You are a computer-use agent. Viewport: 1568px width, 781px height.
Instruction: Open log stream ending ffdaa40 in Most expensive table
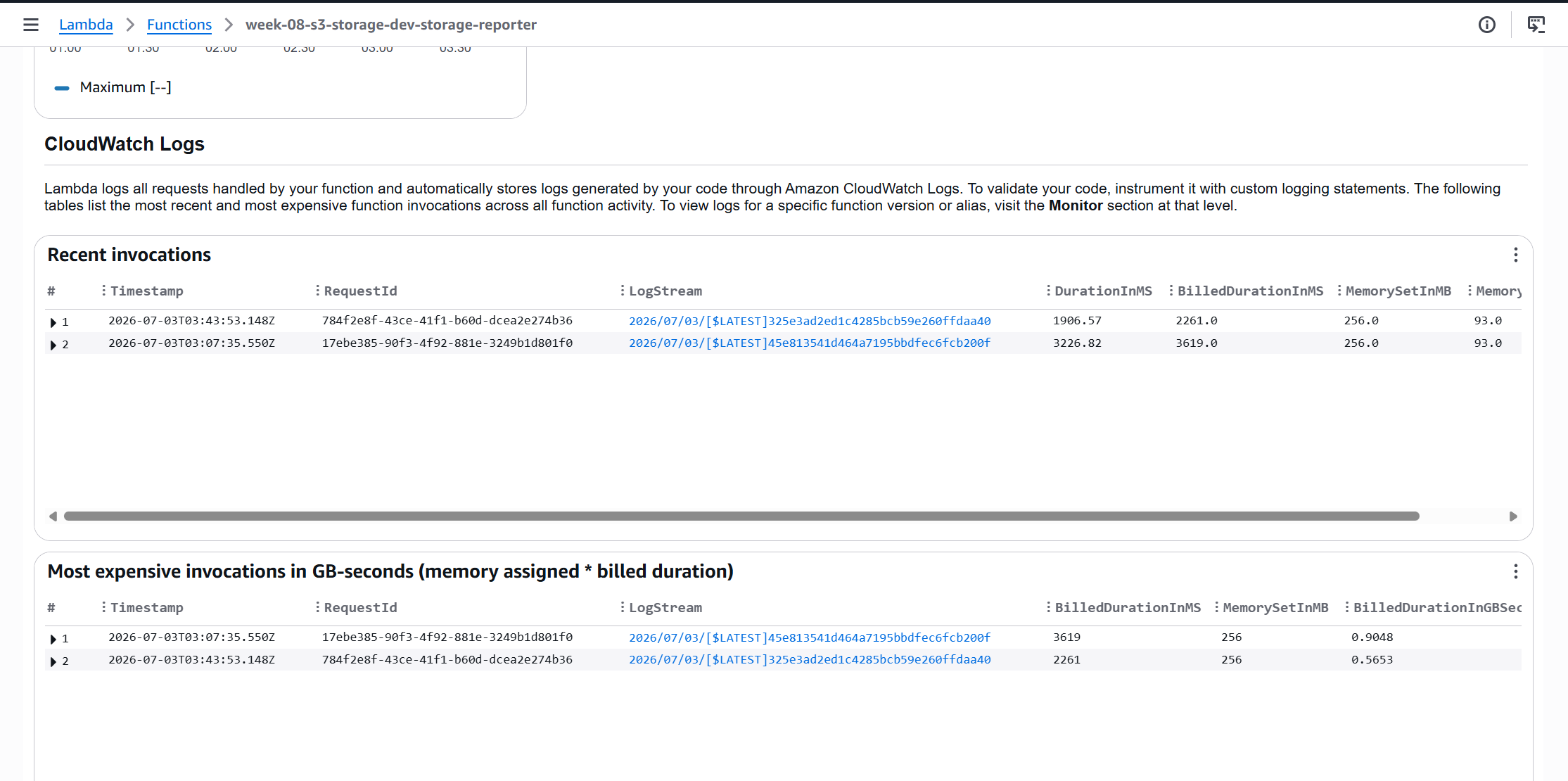[810, 660]
